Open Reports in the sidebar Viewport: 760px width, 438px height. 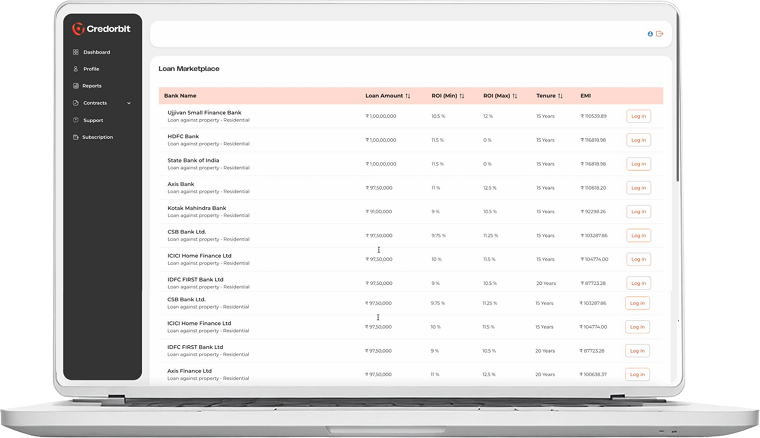click(87, 86)
